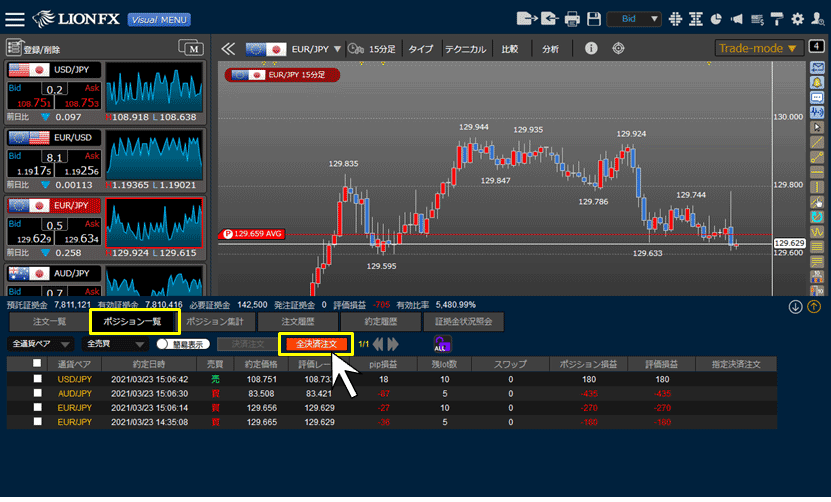The width and height of the screenshot is (831, 502).
Task: Check the EUR/JPY 15:06:14 position checkbox
Action: point(37,407)
